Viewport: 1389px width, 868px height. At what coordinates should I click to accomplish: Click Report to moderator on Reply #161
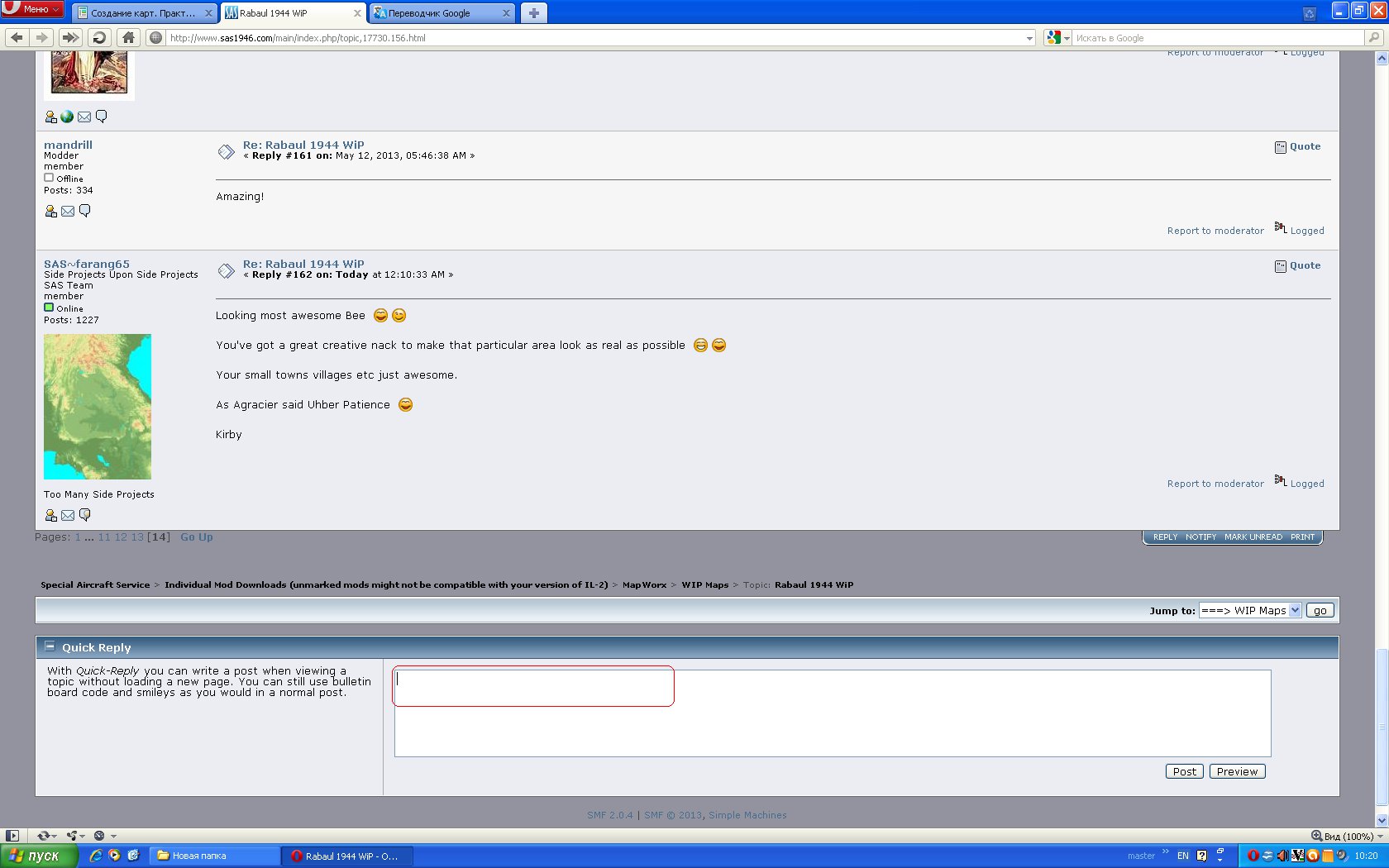1215,231
